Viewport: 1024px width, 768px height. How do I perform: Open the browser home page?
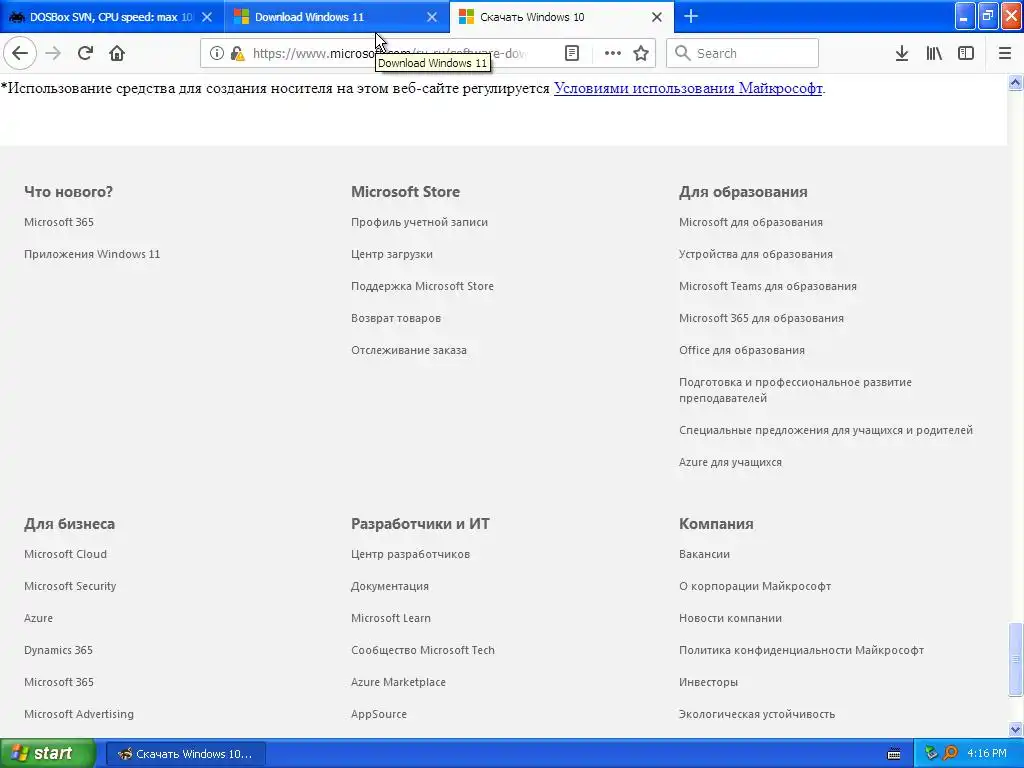[x=117, y=53]
